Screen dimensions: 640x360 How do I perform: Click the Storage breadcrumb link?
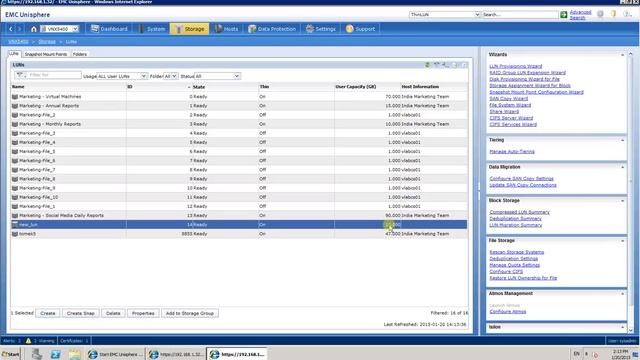(47, 42)
